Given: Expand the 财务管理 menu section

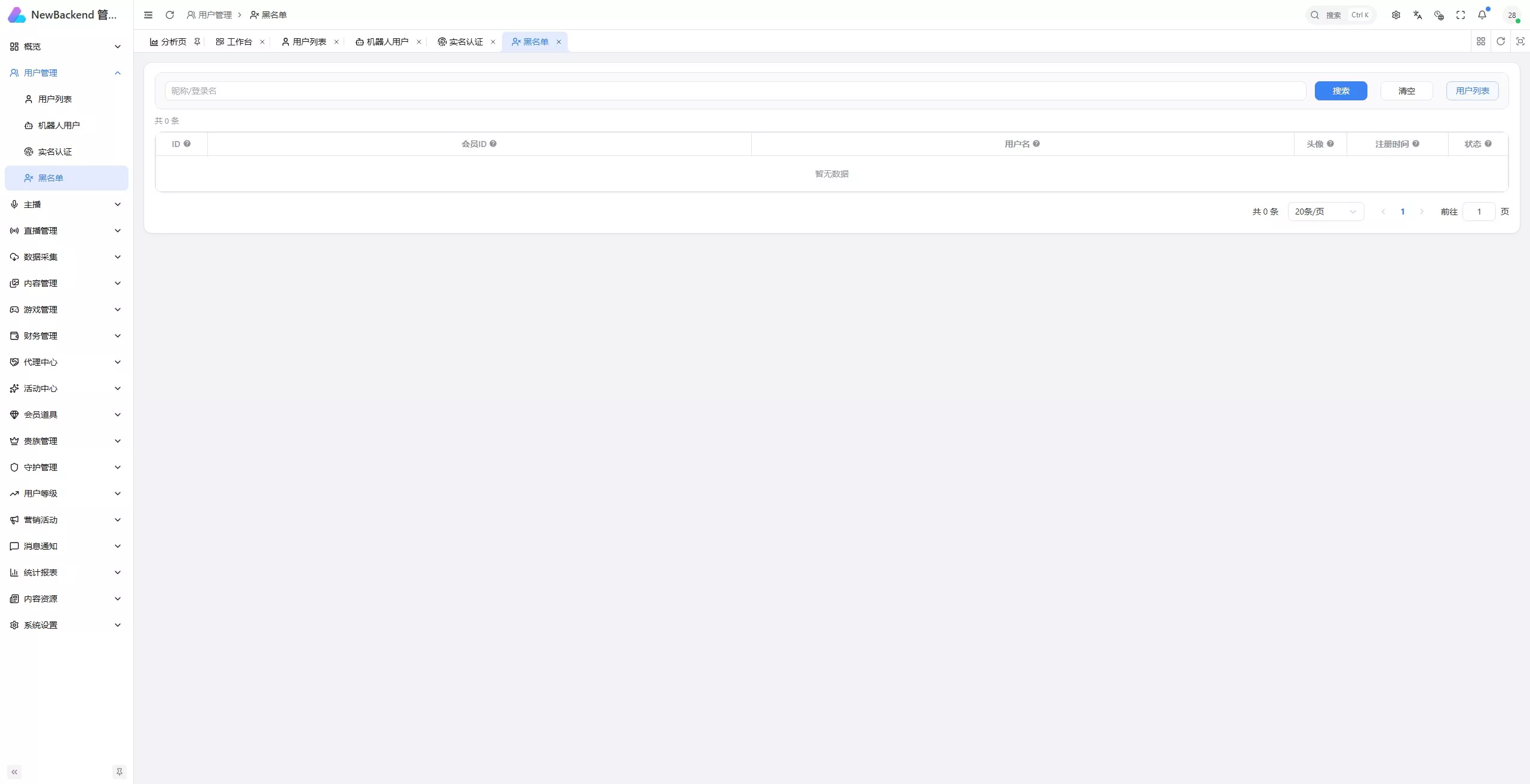Looking at the screenshot, I should 66,336.
